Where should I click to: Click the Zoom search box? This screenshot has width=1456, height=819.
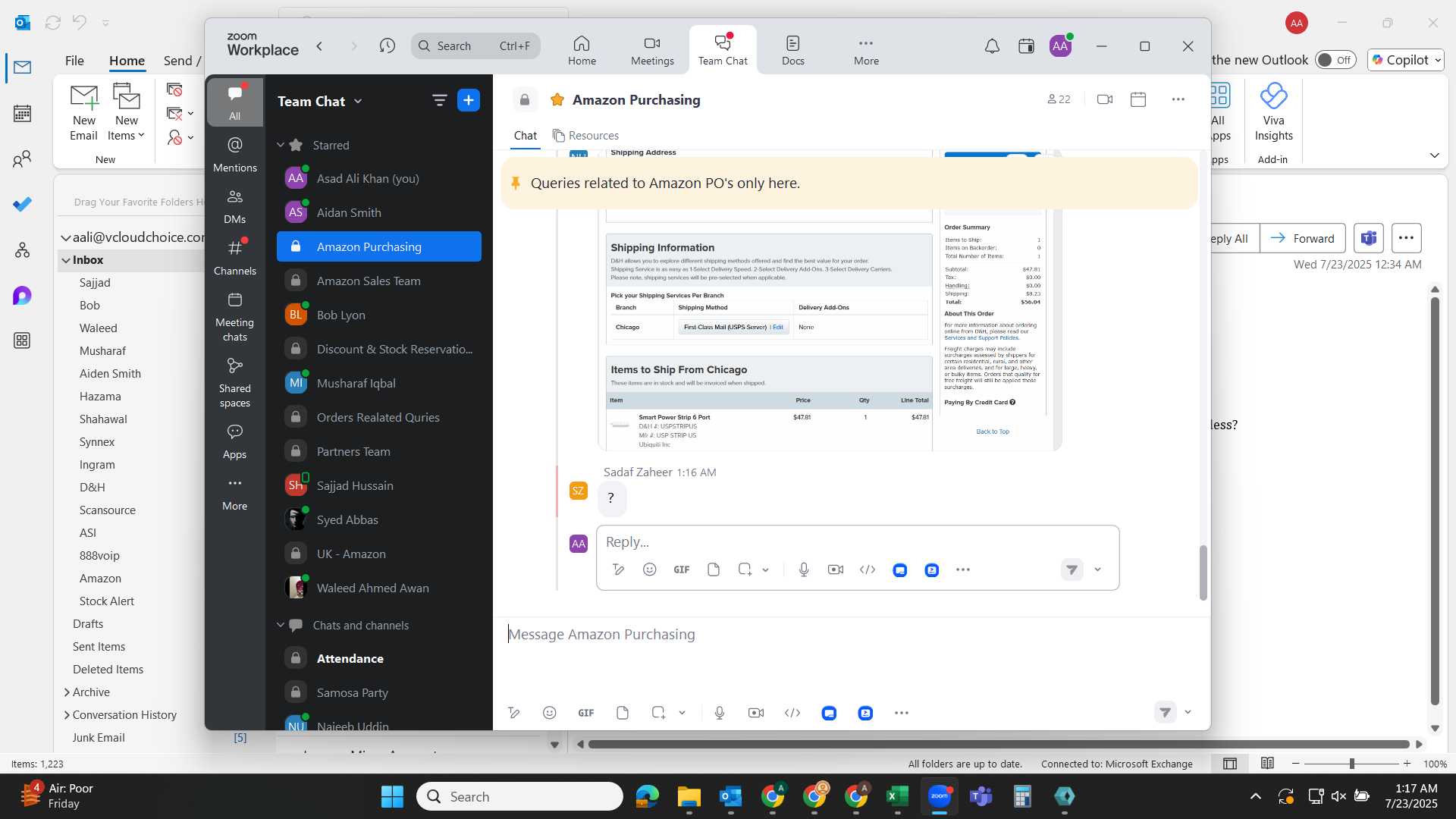(476, 46)
